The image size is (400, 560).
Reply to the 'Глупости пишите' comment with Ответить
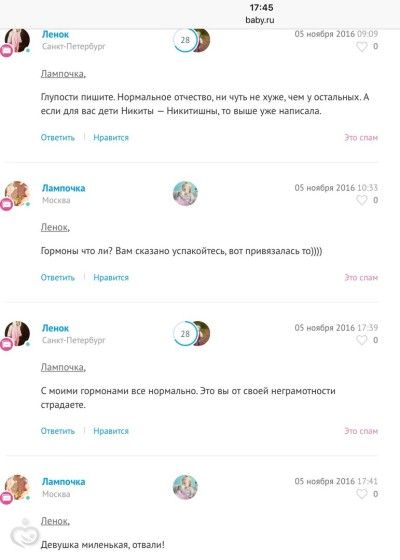coord(58,138)
